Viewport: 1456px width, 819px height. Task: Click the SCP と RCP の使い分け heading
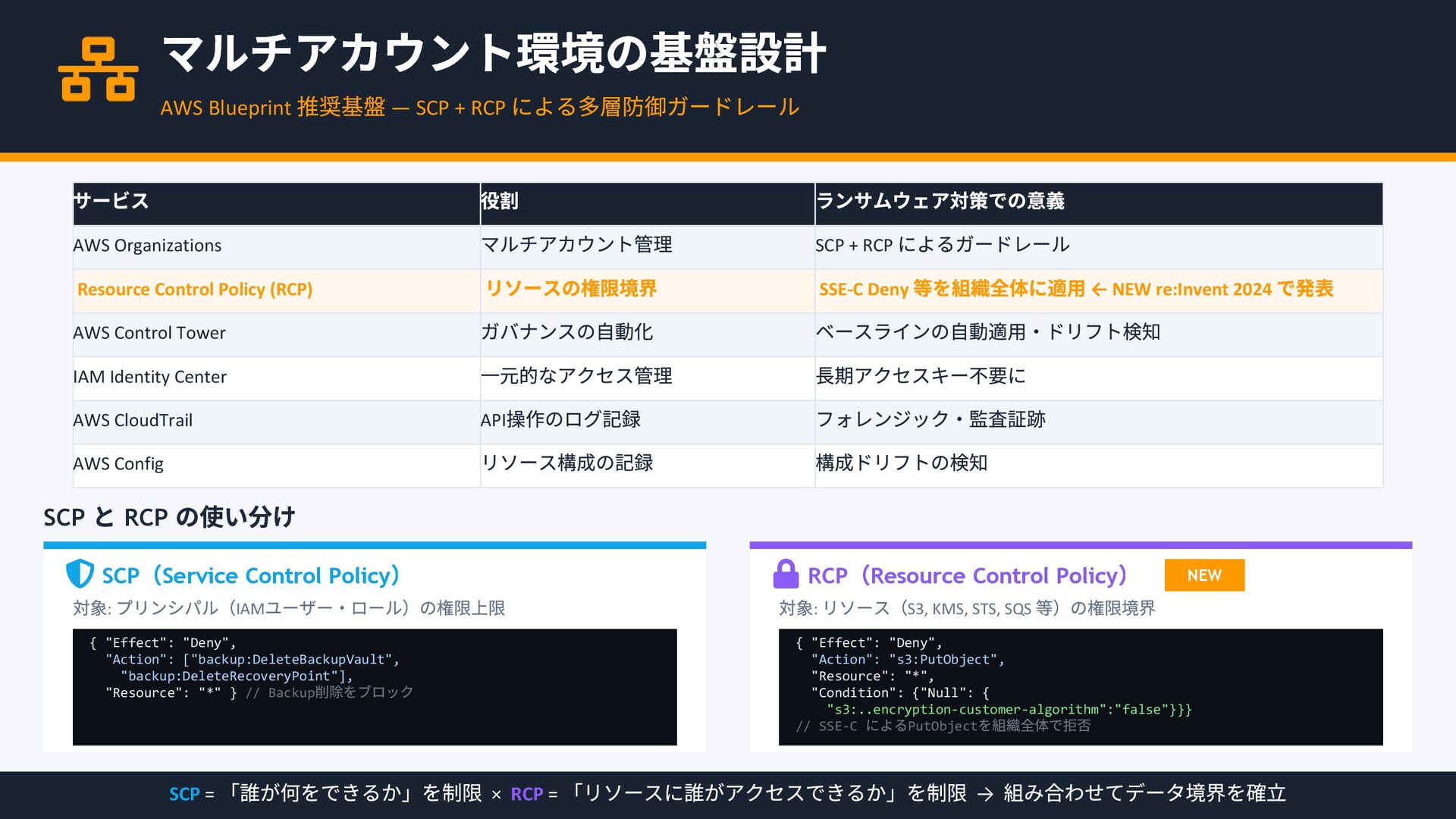tap(169, 517)
